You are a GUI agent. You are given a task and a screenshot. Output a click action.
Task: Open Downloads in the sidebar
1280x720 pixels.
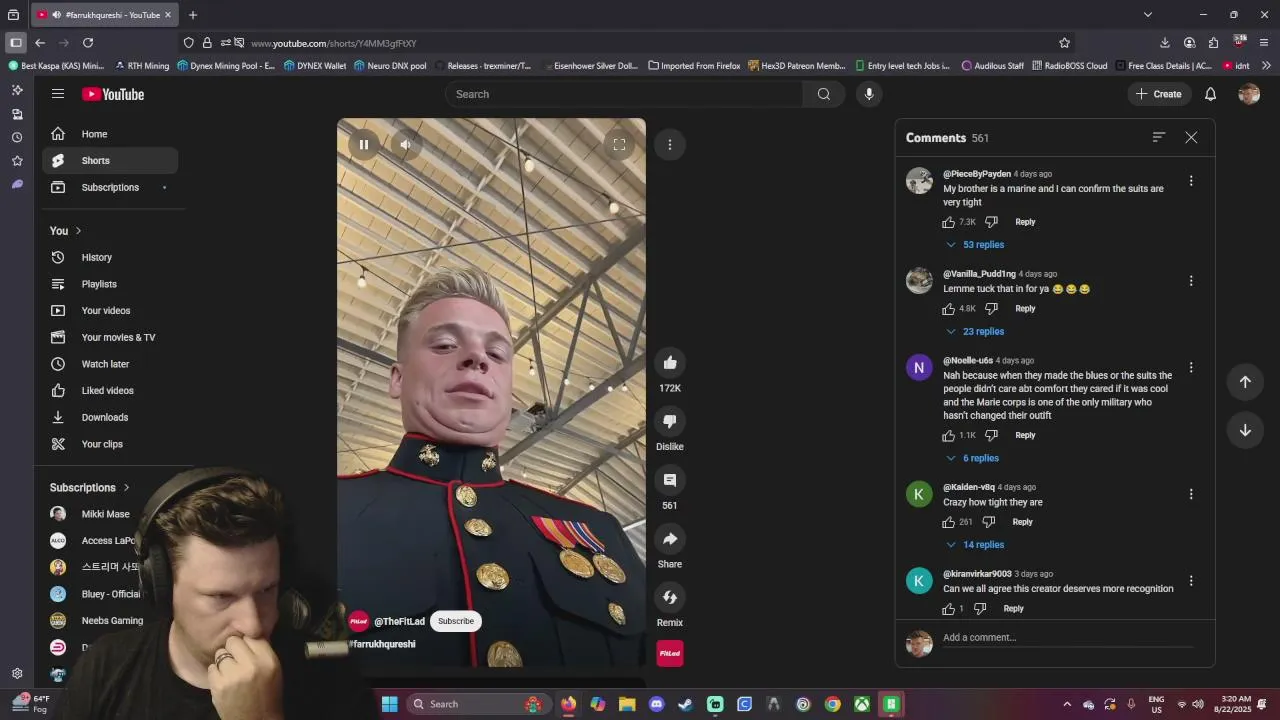[x=110, y=418]
